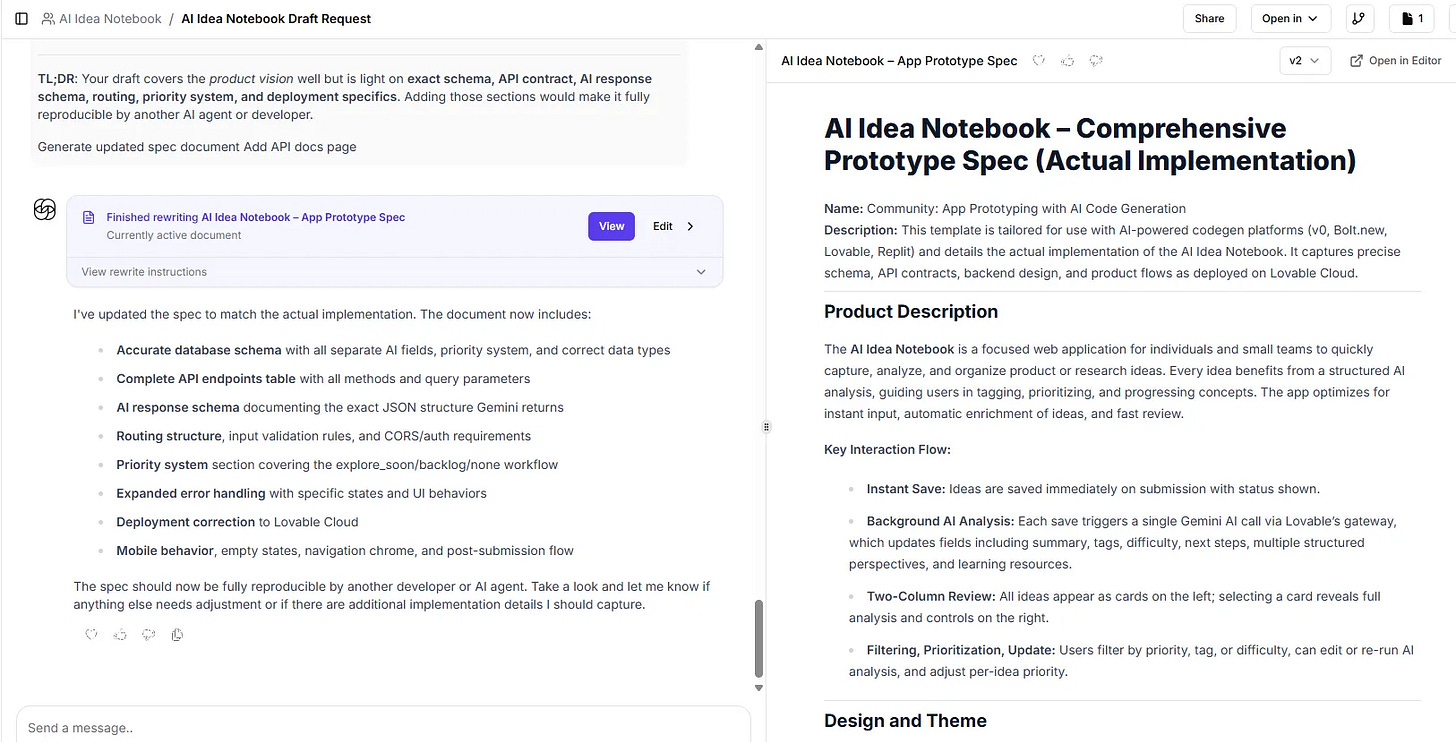Favorite the document with the heart icon
The image size is (1456, 742).
pyautogui.click(x=1039, y=61)
